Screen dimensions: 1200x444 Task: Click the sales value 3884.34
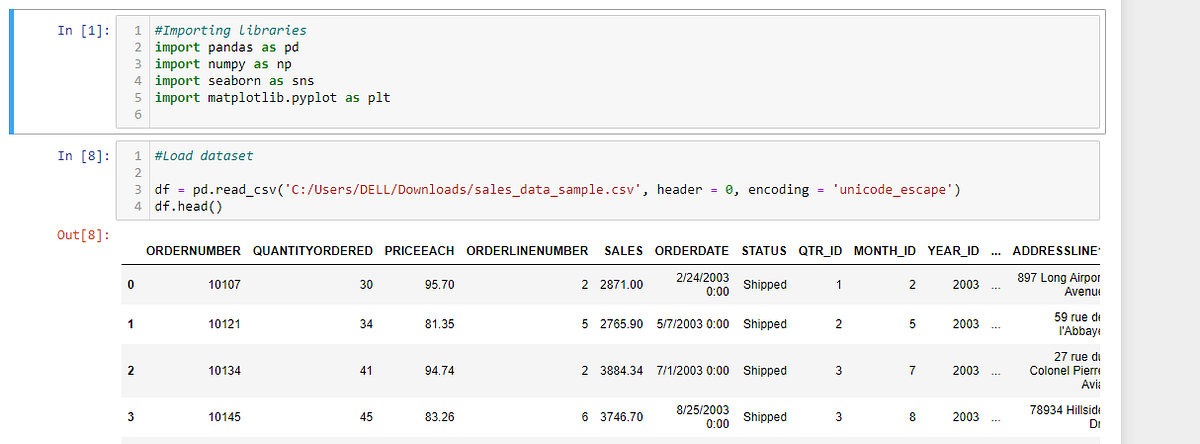621,371
